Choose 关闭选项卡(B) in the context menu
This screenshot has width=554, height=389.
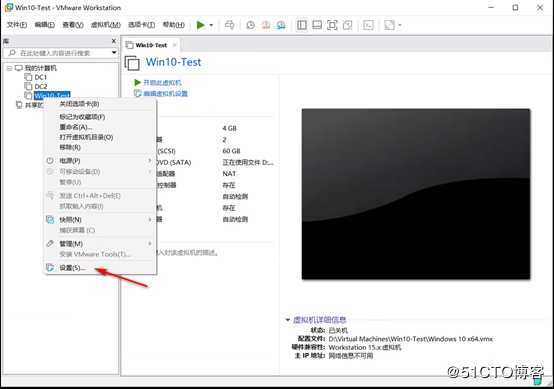(100, 104)
